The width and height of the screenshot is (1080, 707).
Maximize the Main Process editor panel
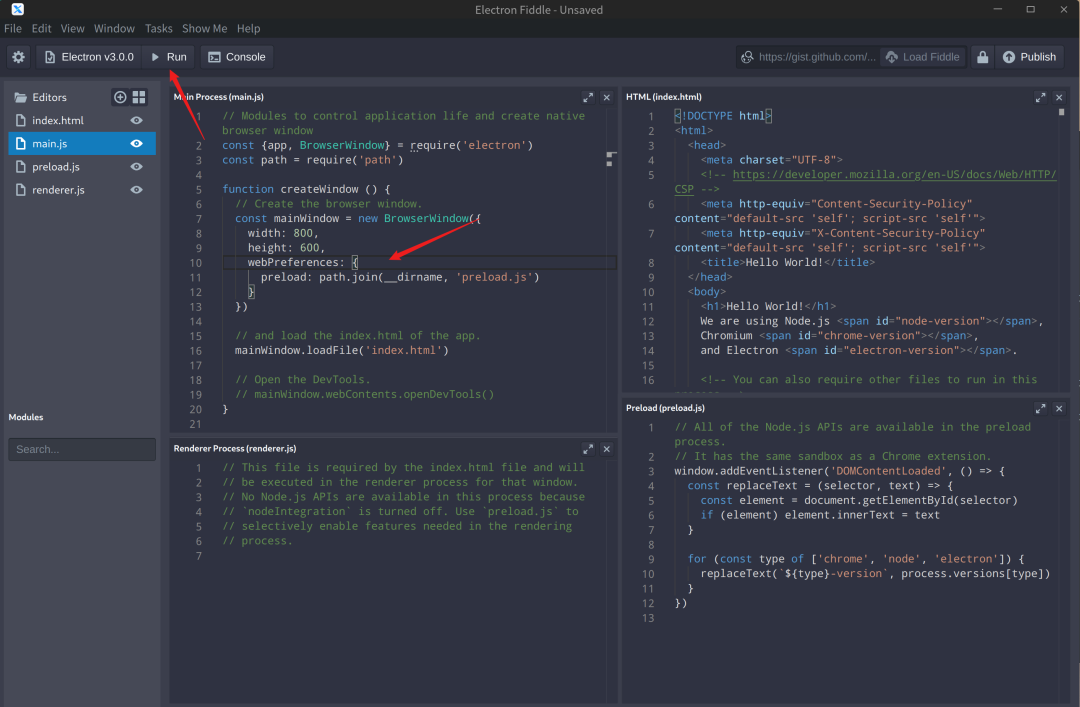[588, 97]
